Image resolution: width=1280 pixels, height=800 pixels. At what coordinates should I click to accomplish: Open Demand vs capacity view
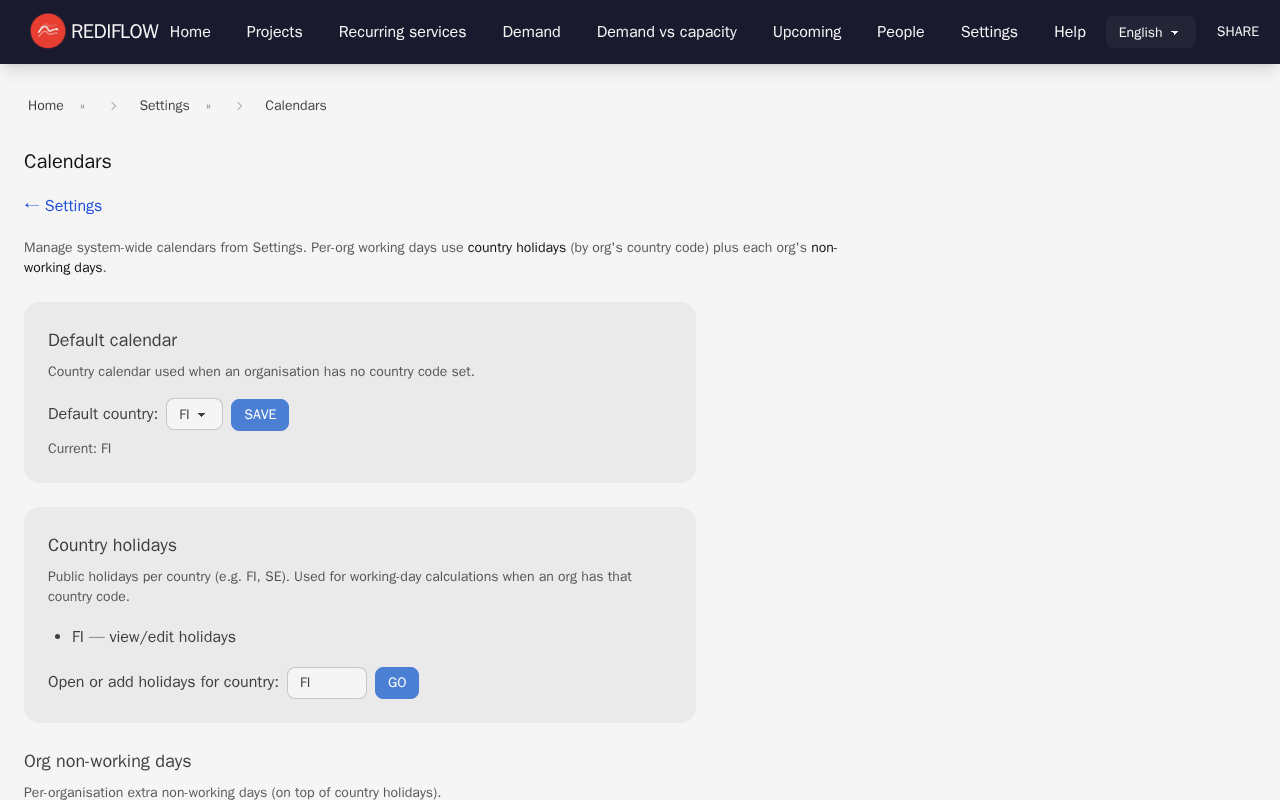click(x=666, y=32)
